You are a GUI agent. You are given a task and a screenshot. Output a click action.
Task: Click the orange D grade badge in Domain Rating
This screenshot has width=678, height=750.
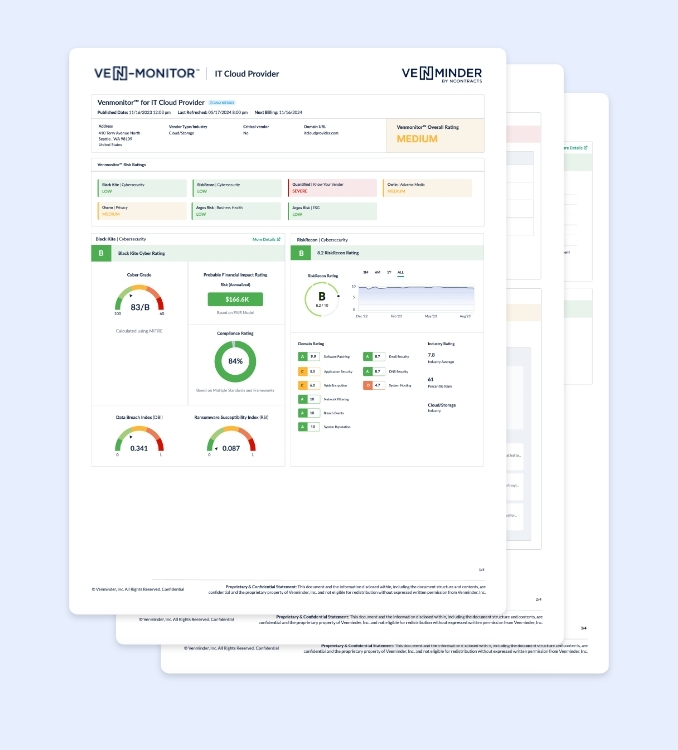367,384
